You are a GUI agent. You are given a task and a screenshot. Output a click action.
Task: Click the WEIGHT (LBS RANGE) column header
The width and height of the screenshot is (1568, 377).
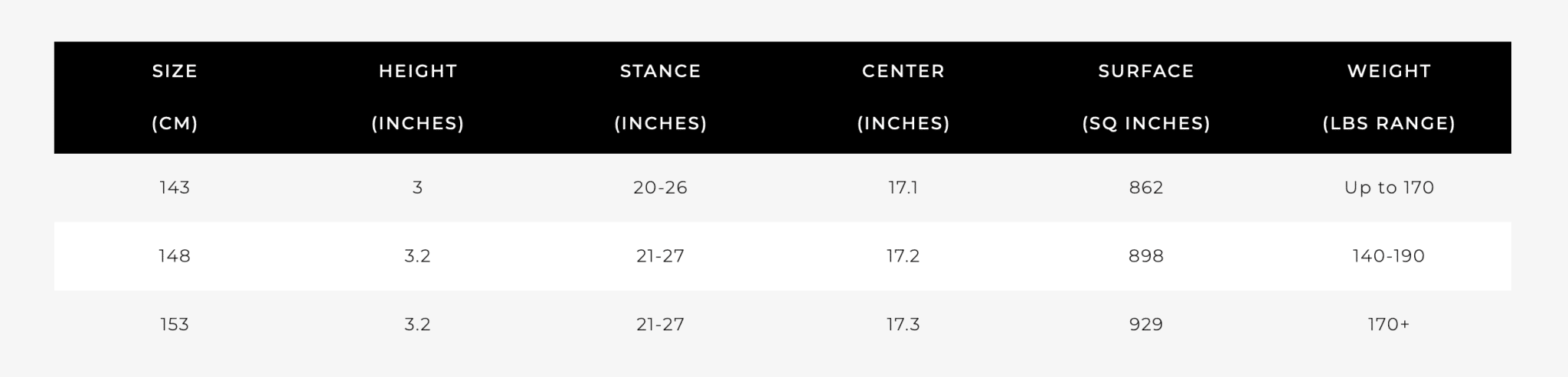pyautogui.click(x=1389, y=97)
